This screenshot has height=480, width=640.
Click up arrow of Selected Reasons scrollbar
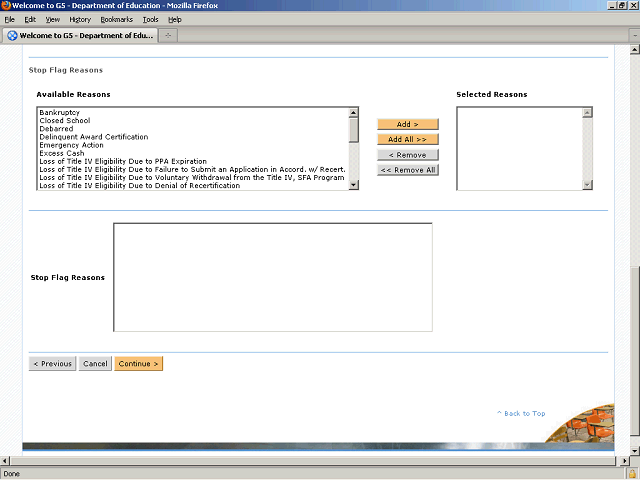[x=587, y=112]
